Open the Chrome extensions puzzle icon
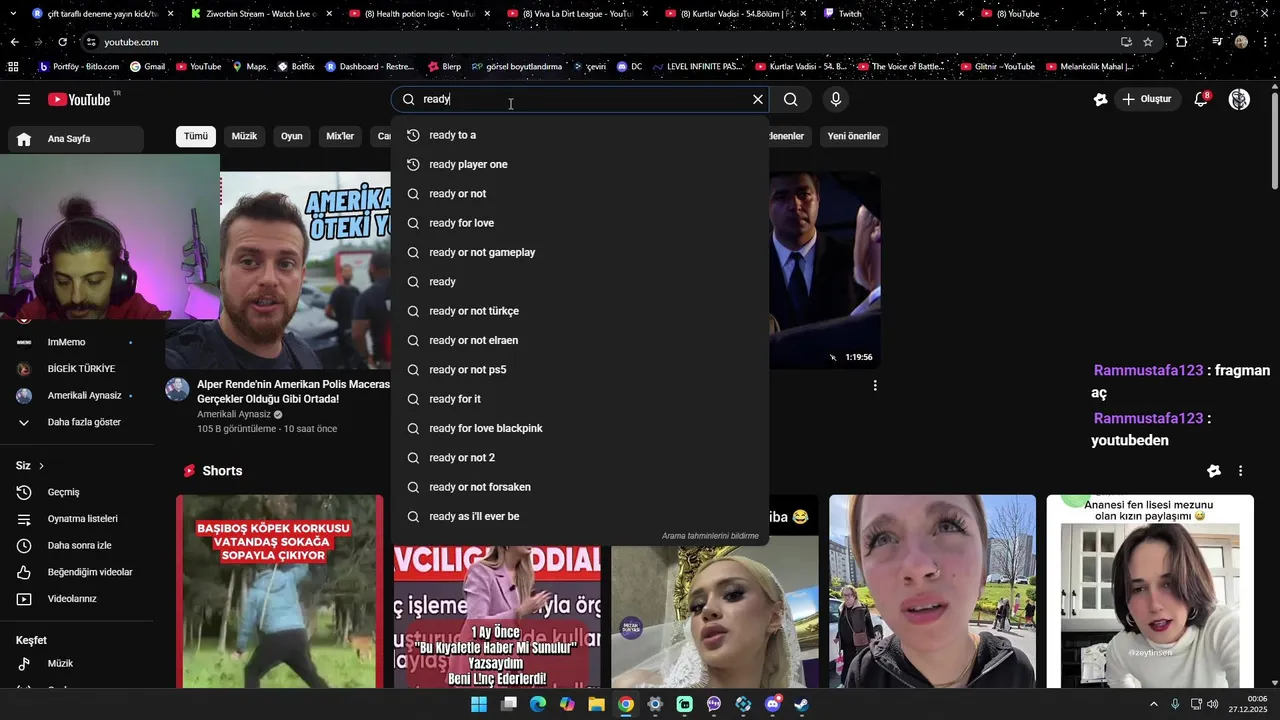1280x720 pixels. [x=1182, y=42]
